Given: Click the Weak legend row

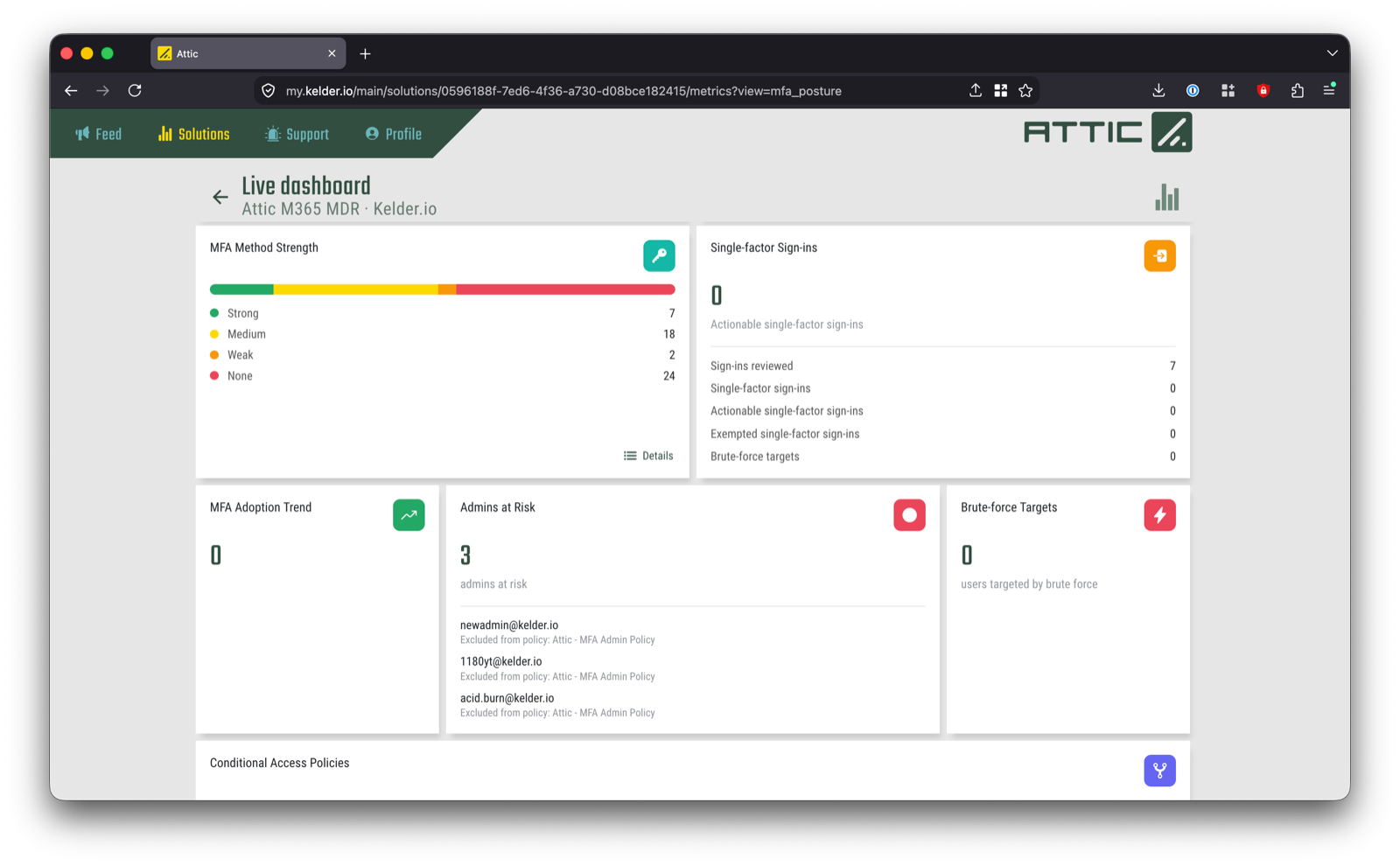Looking at the screenshot, I should click(442, 355).
